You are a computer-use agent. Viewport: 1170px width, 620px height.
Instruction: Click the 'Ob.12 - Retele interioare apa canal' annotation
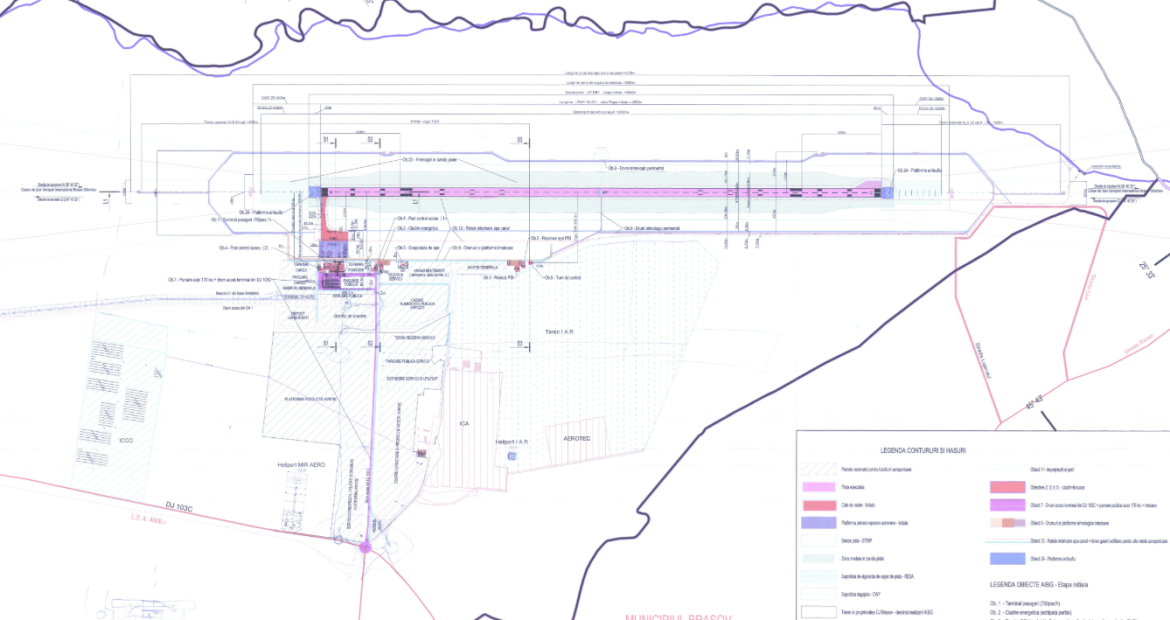[x=481, y=228]
